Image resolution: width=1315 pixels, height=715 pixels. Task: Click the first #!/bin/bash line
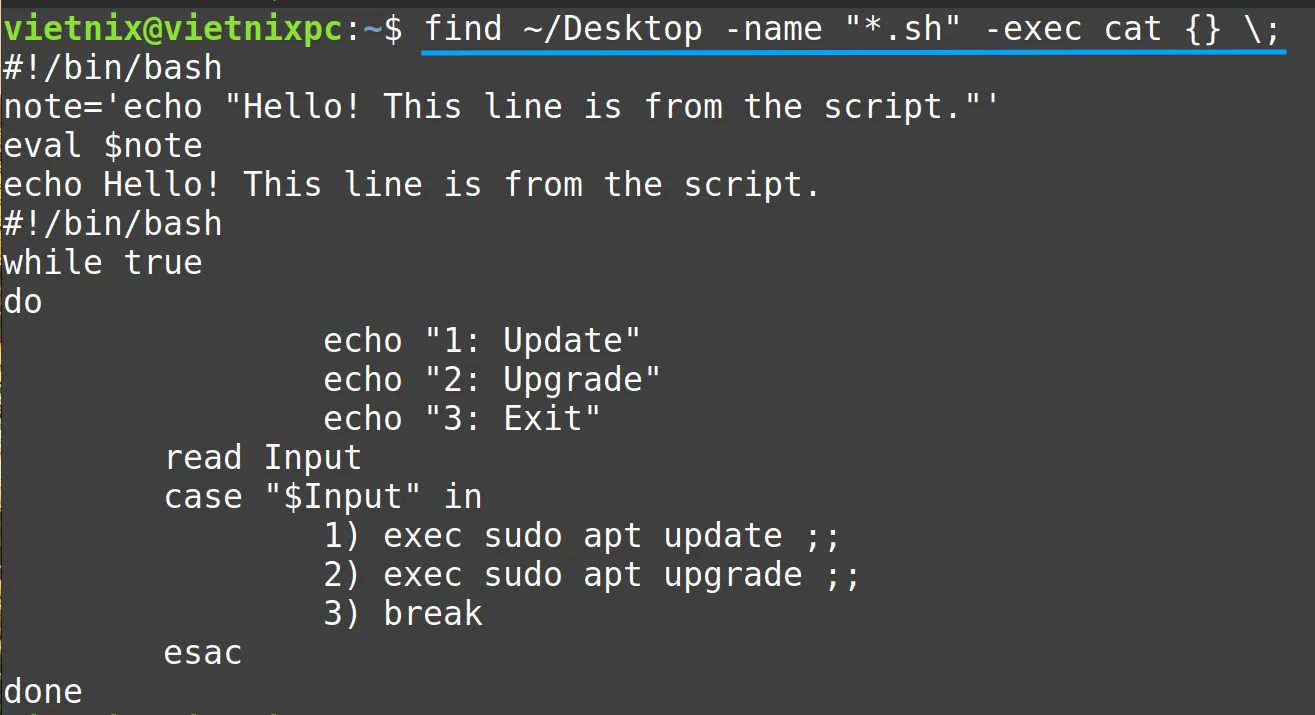113,68
